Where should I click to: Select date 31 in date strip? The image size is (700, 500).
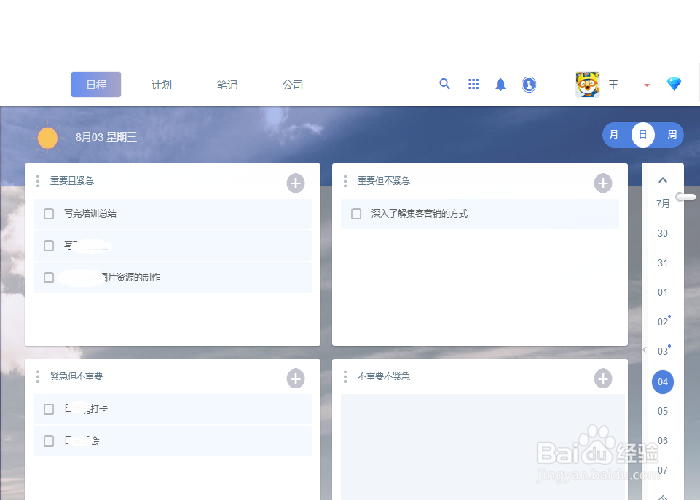662,262
